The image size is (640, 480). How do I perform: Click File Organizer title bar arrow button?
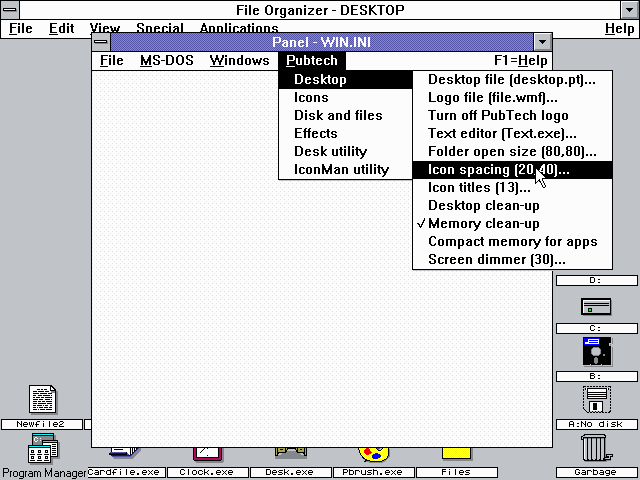(x=630, y=10)
